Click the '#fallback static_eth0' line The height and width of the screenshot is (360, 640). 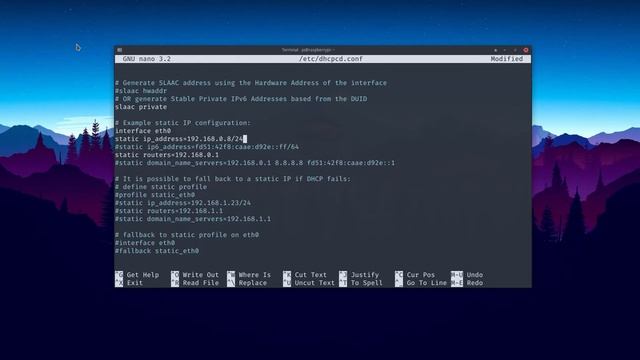click(157, 251)
